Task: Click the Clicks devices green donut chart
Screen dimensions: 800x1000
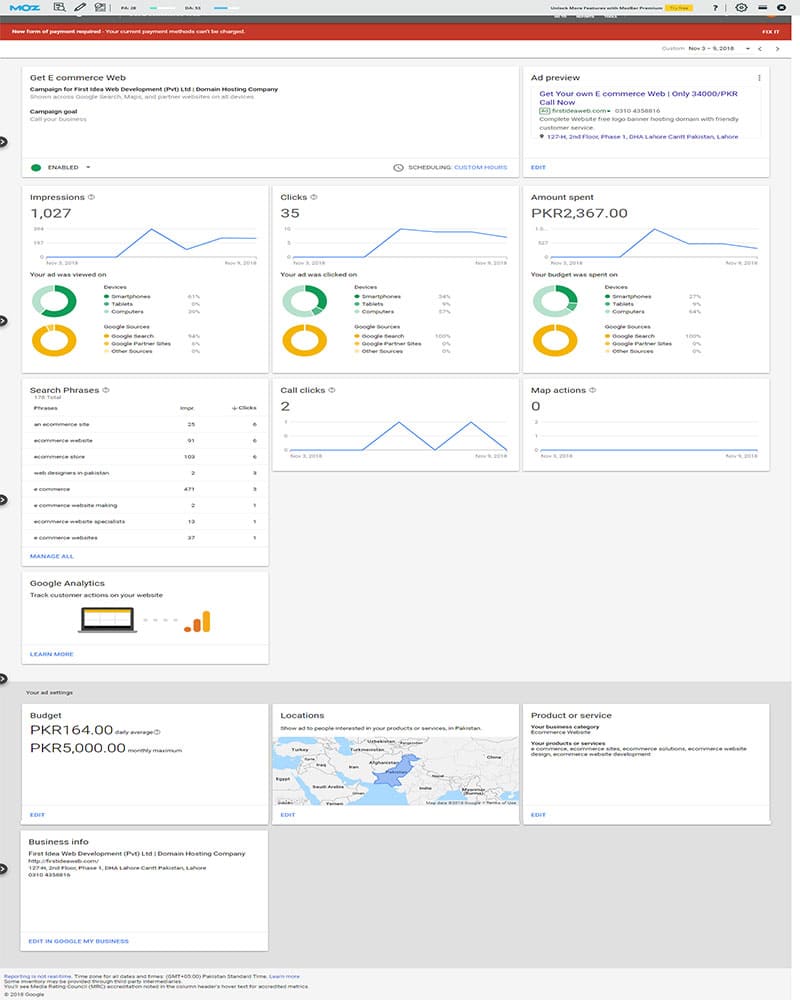Action: tap(305, 301)
